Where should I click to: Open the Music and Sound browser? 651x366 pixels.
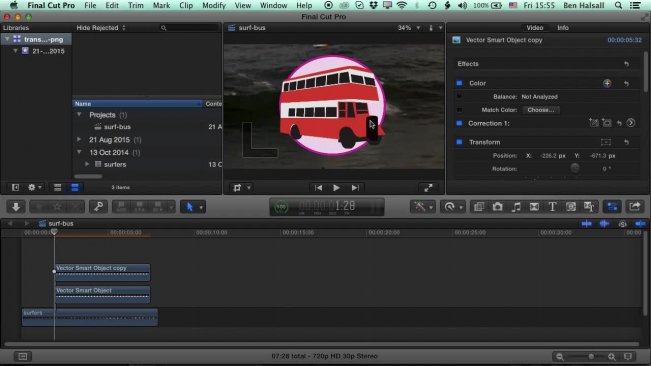516,207
